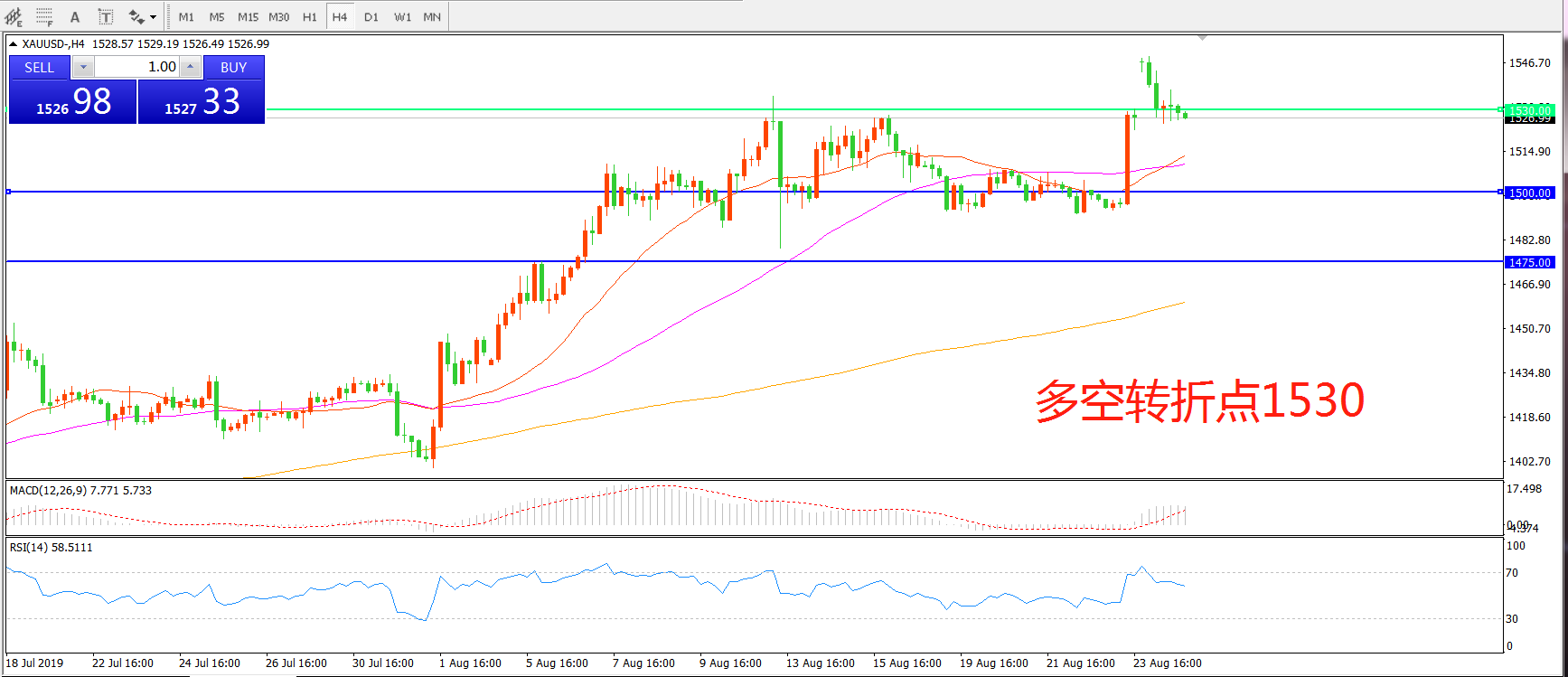
Task: Toggle the H1 timeframe button
Action: 309,16
